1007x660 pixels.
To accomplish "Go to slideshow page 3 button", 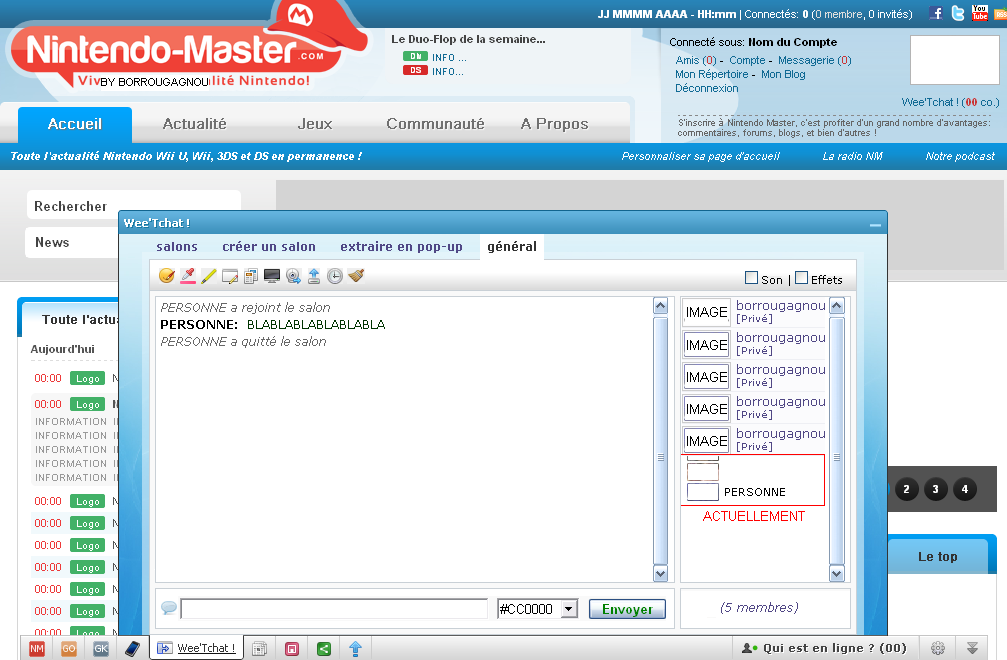I will coord(935,489).
